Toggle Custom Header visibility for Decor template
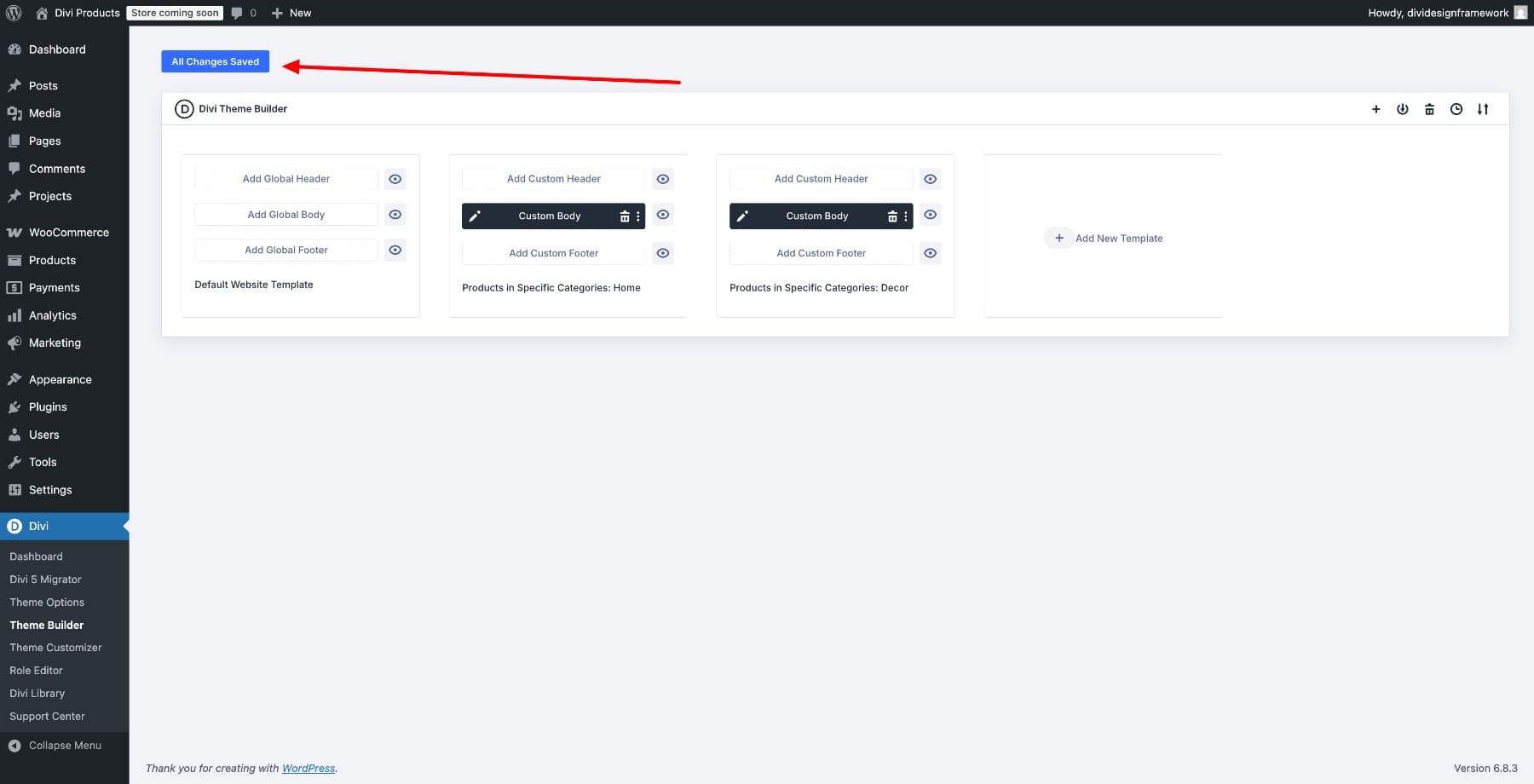Viewport: 1534px width, 784px height. pos(930,179)
